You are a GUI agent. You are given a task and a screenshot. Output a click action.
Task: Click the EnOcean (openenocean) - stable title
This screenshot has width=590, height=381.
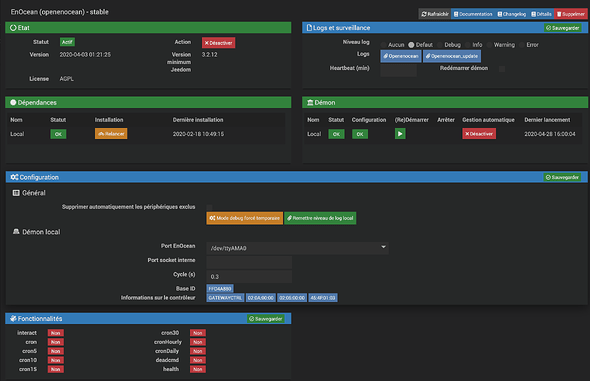[x=59, y=12]
